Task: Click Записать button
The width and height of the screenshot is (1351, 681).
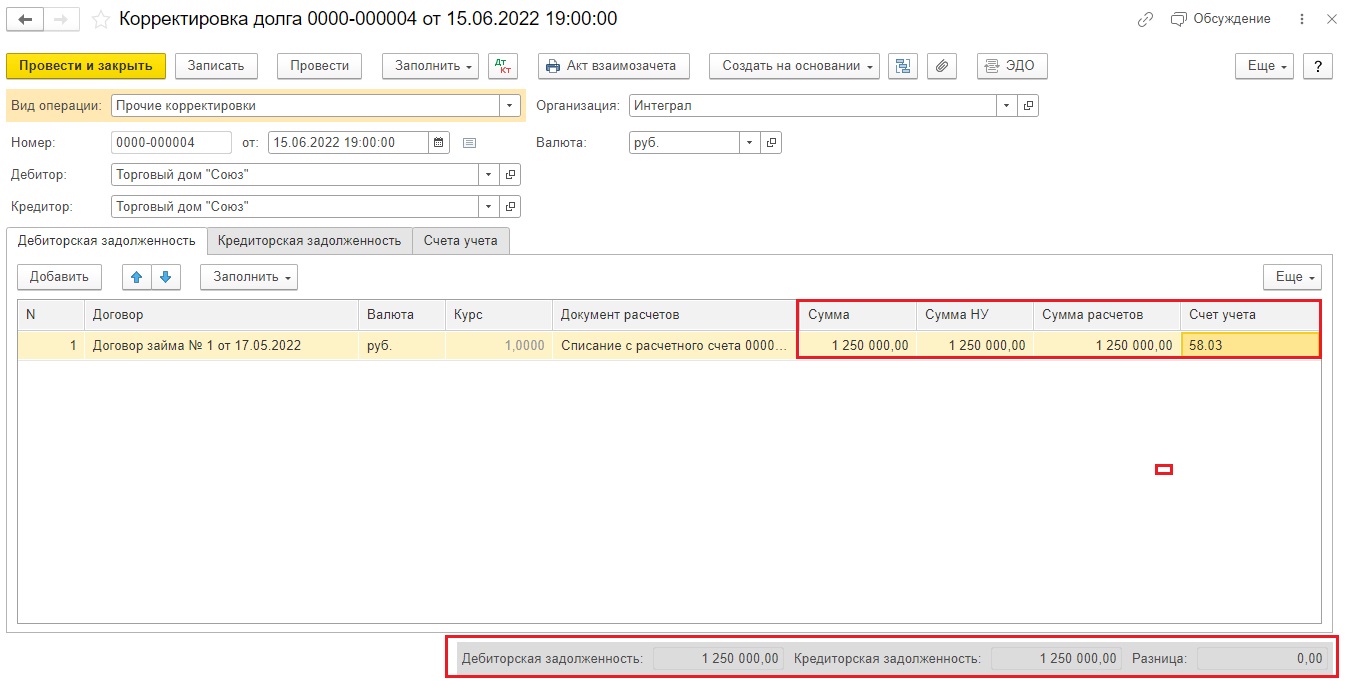Action: point(216,66)
